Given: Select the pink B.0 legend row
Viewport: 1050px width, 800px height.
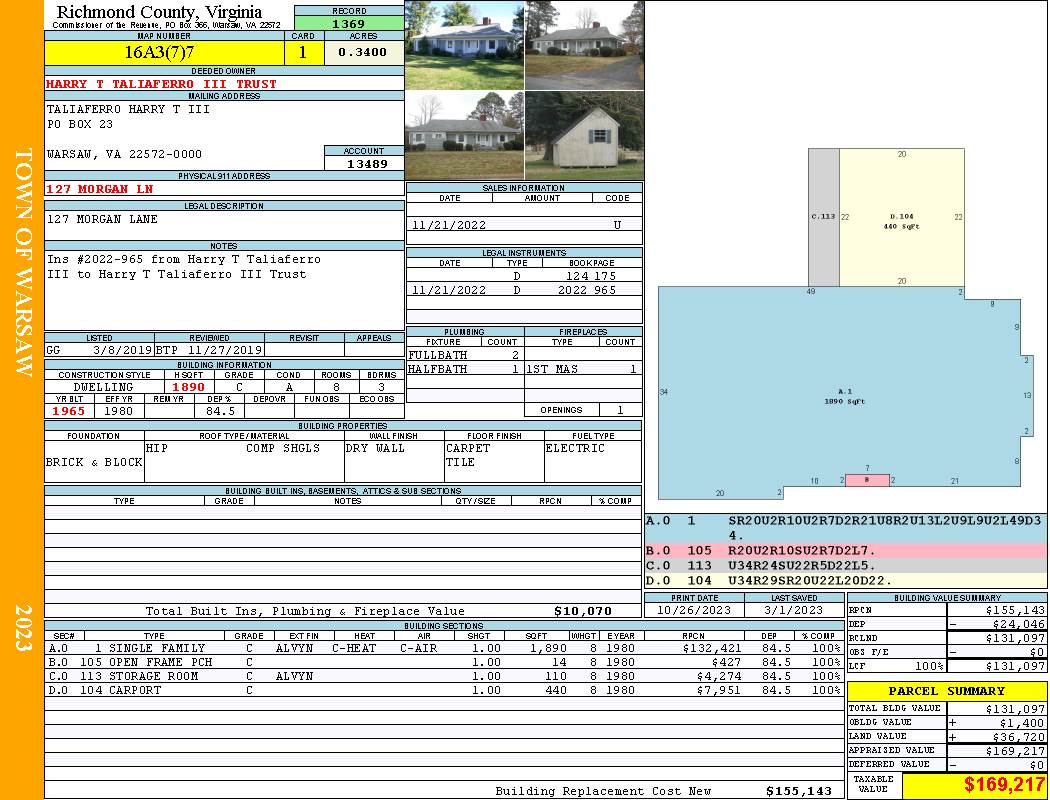Looking at the screenshot, I should (x=845, y=550).
